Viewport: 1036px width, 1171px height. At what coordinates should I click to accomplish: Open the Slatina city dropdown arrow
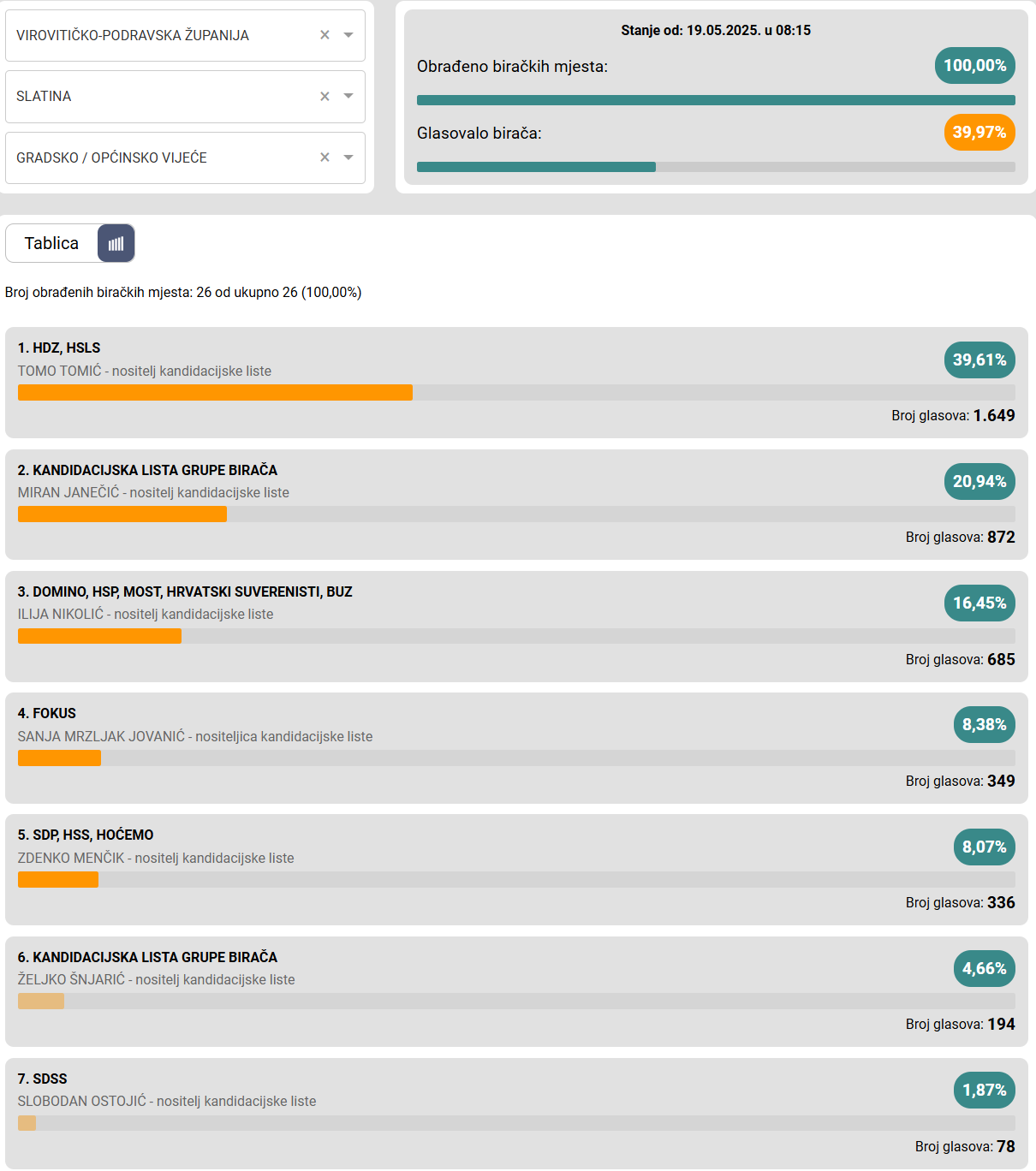click(x=348, y=96)
